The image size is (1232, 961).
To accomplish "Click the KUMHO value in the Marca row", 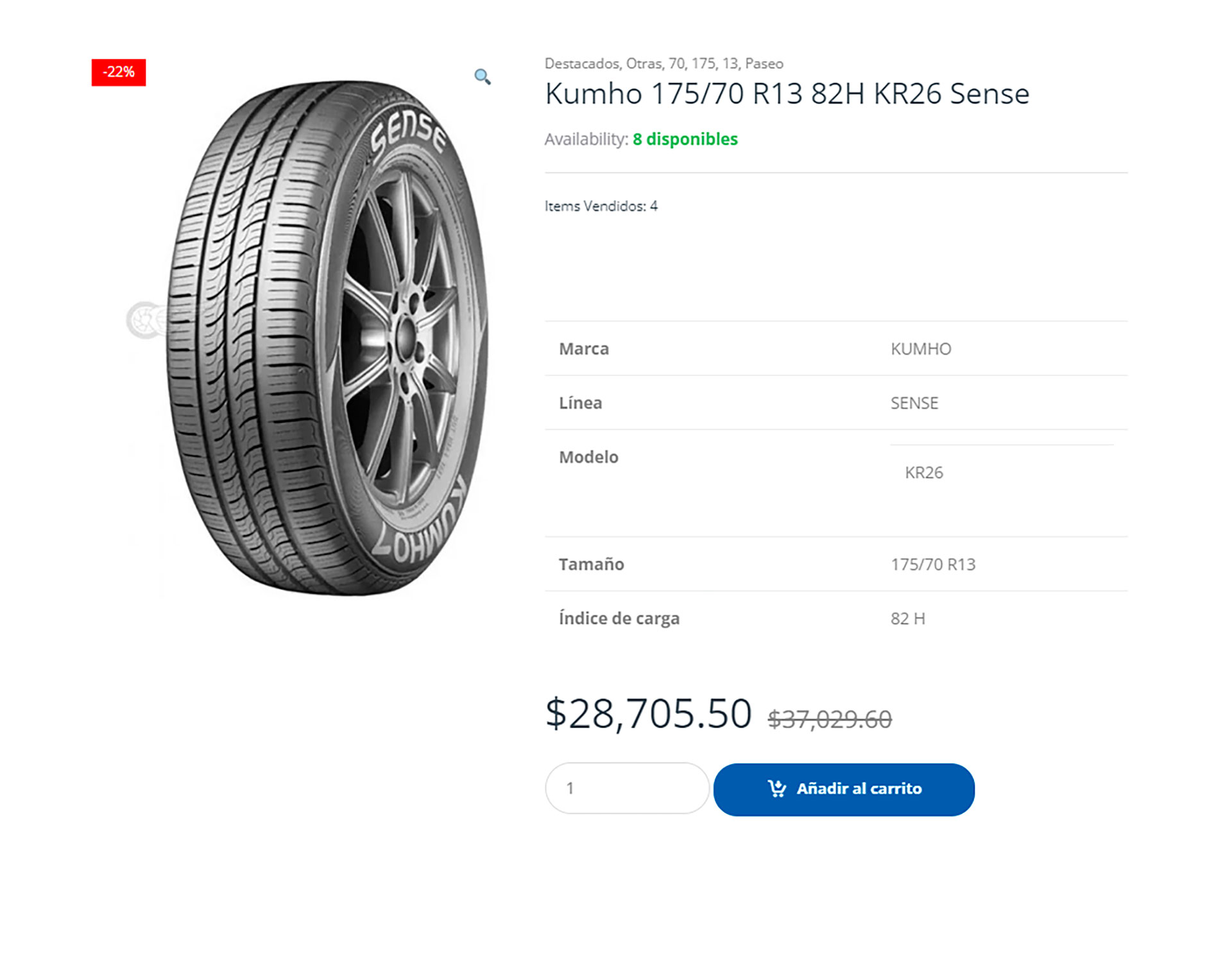I will 921,348.
